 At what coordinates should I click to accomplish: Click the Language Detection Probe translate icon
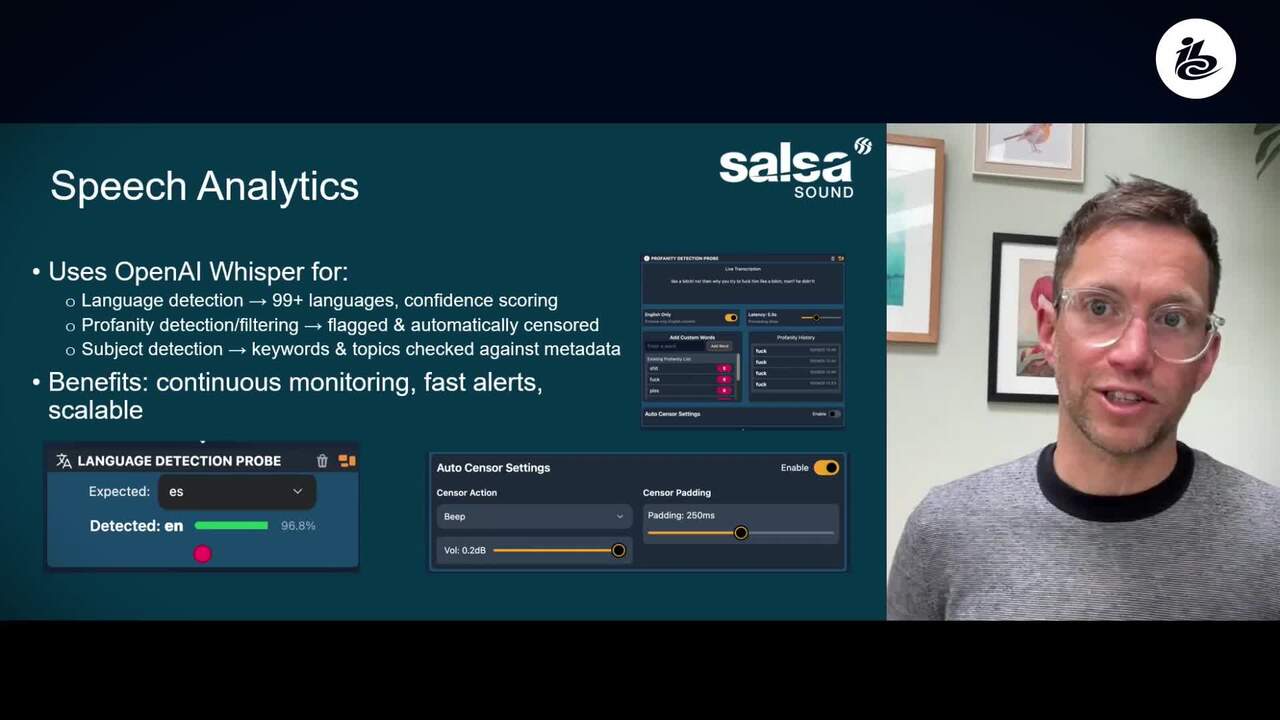(64, 461)
